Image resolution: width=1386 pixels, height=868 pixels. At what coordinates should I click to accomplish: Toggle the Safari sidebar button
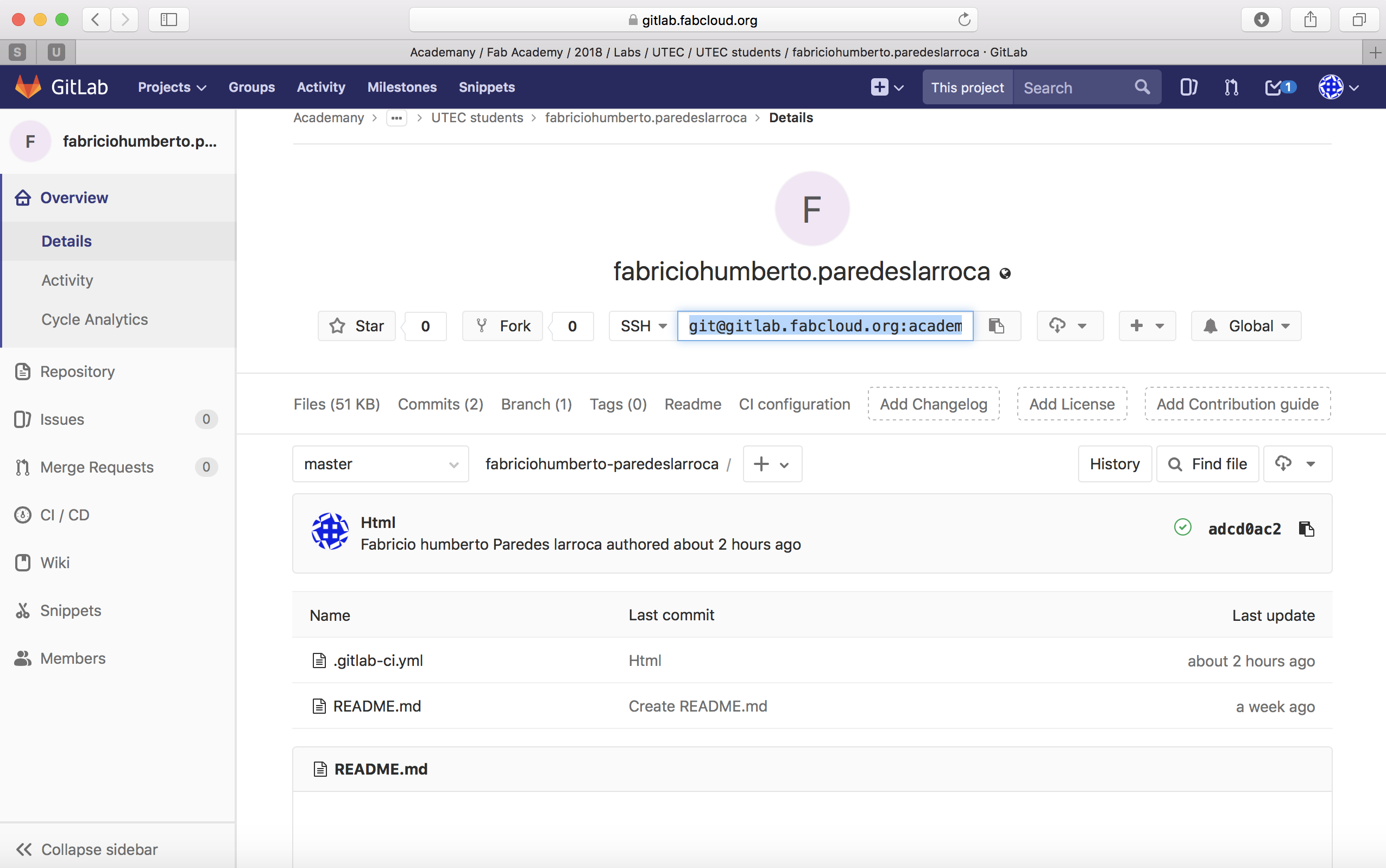coord(169,20)
